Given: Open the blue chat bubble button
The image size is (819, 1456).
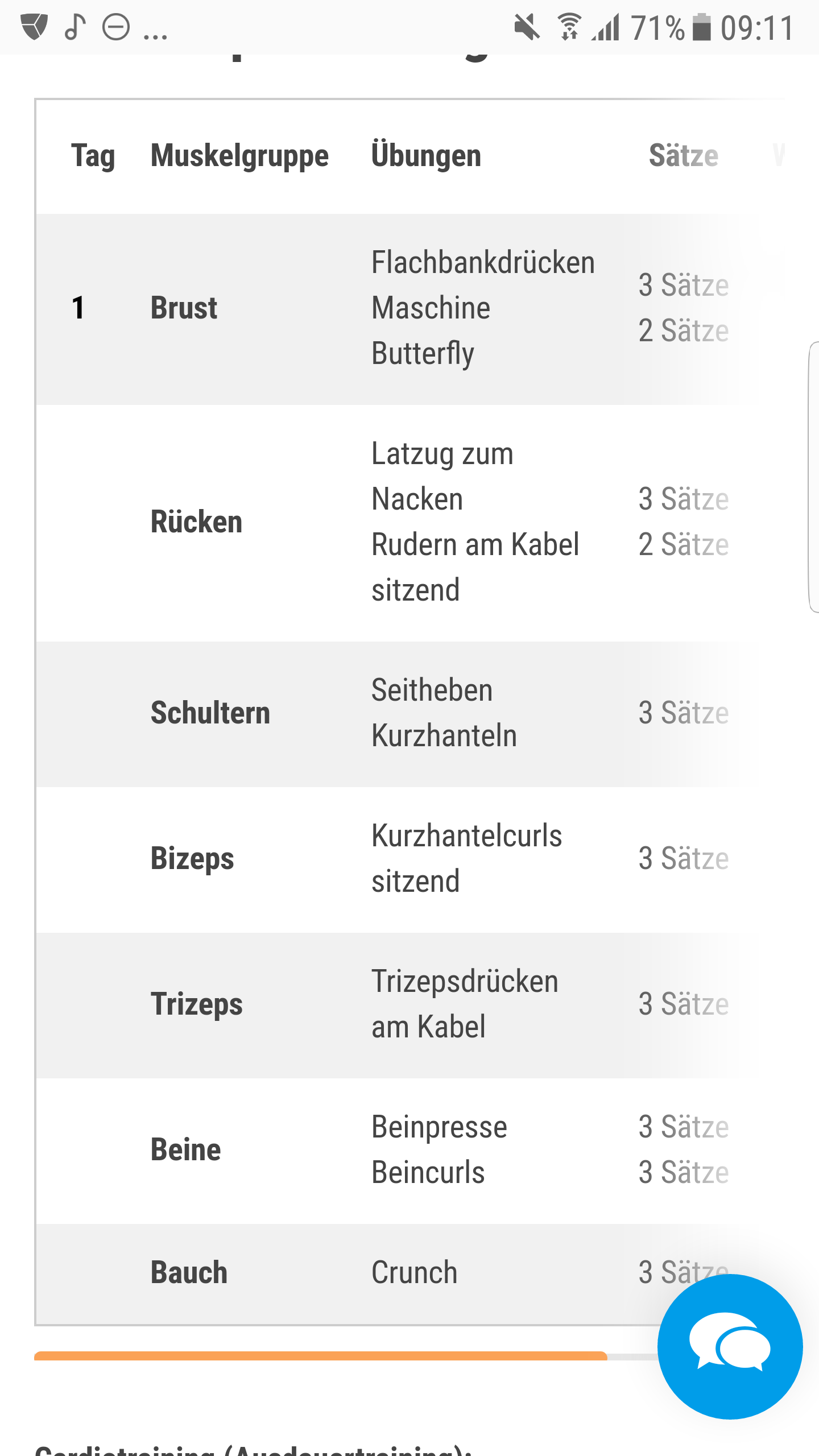Looking at the screenshot, I should coord(730,1346).
